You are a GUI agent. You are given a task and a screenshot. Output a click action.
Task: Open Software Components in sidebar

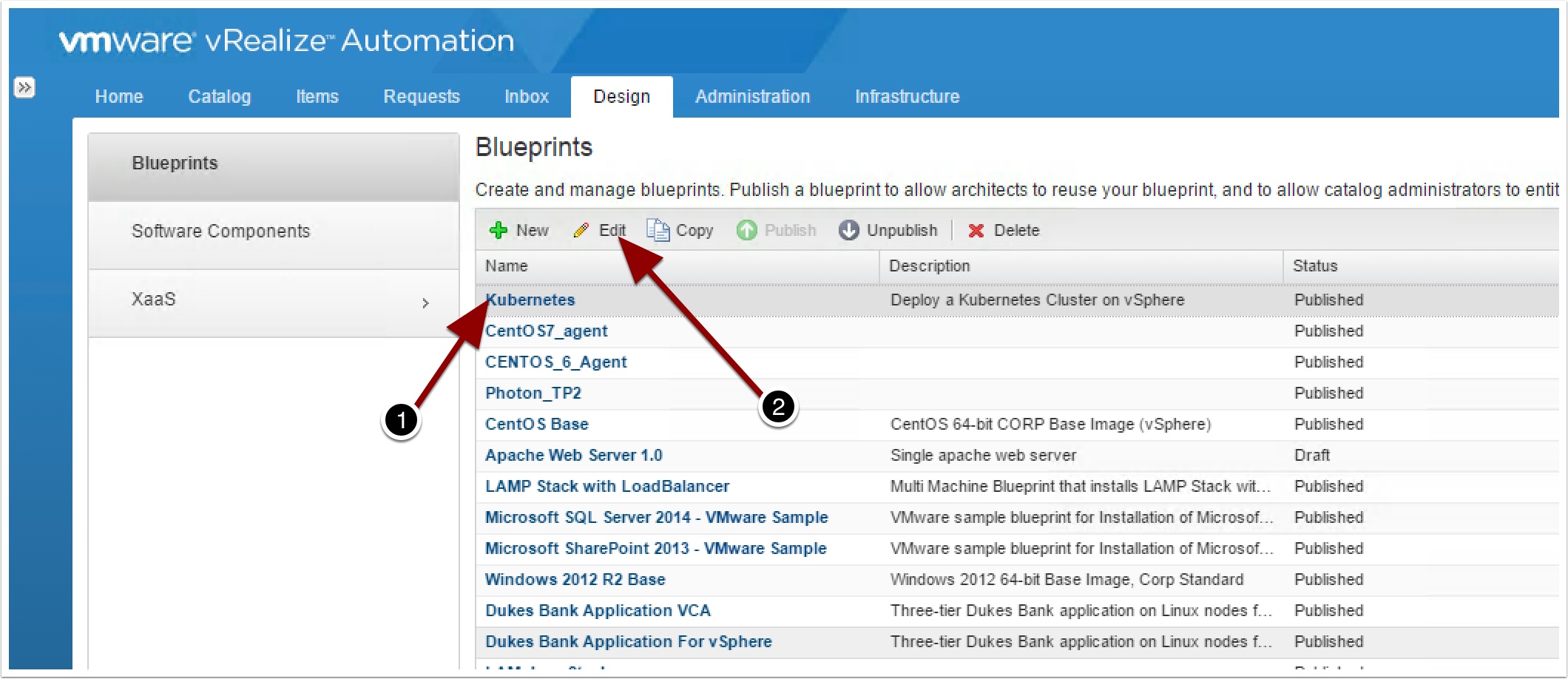click(x=274, y=235)
